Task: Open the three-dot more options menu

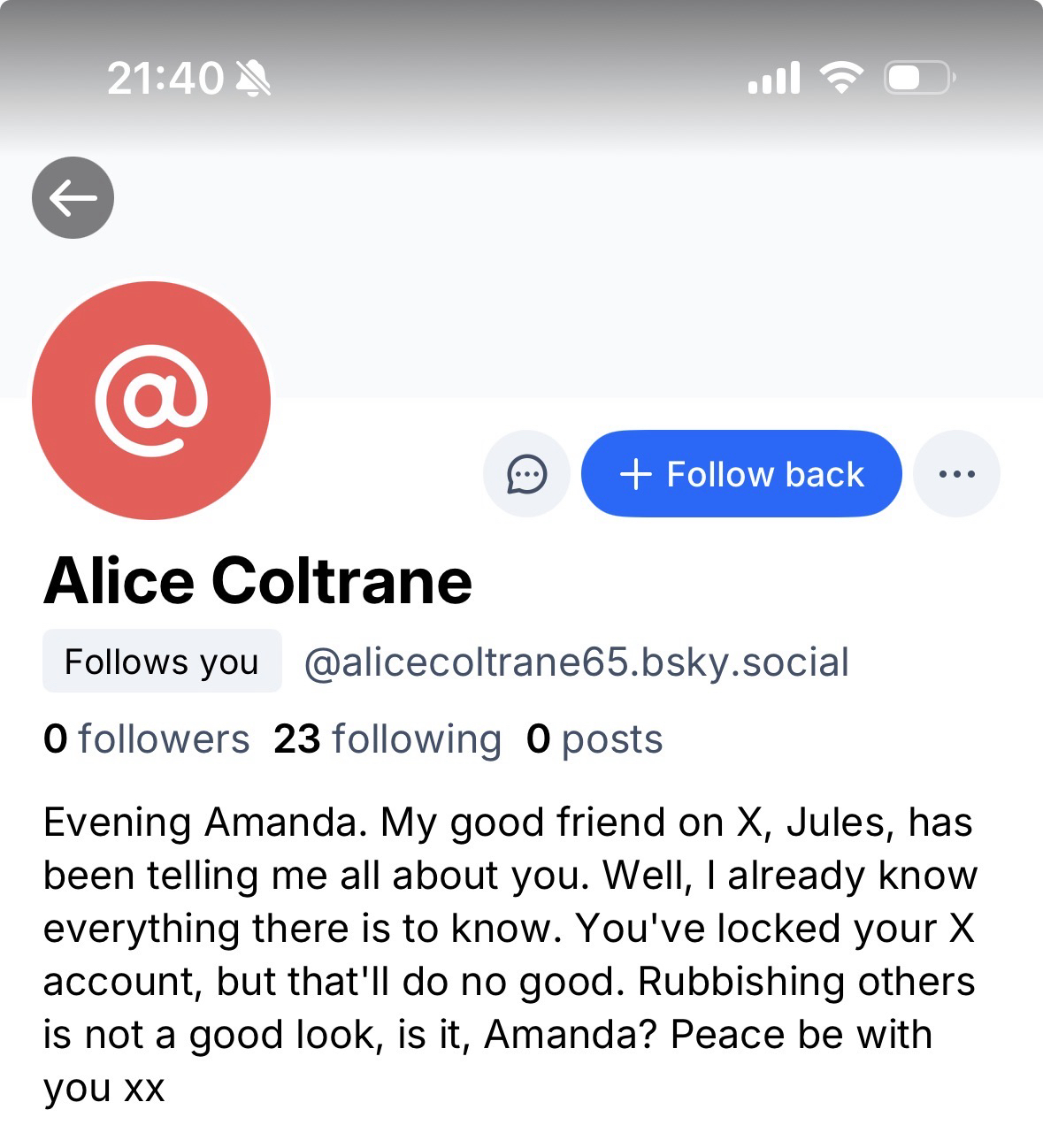Action: pos(956,474)
